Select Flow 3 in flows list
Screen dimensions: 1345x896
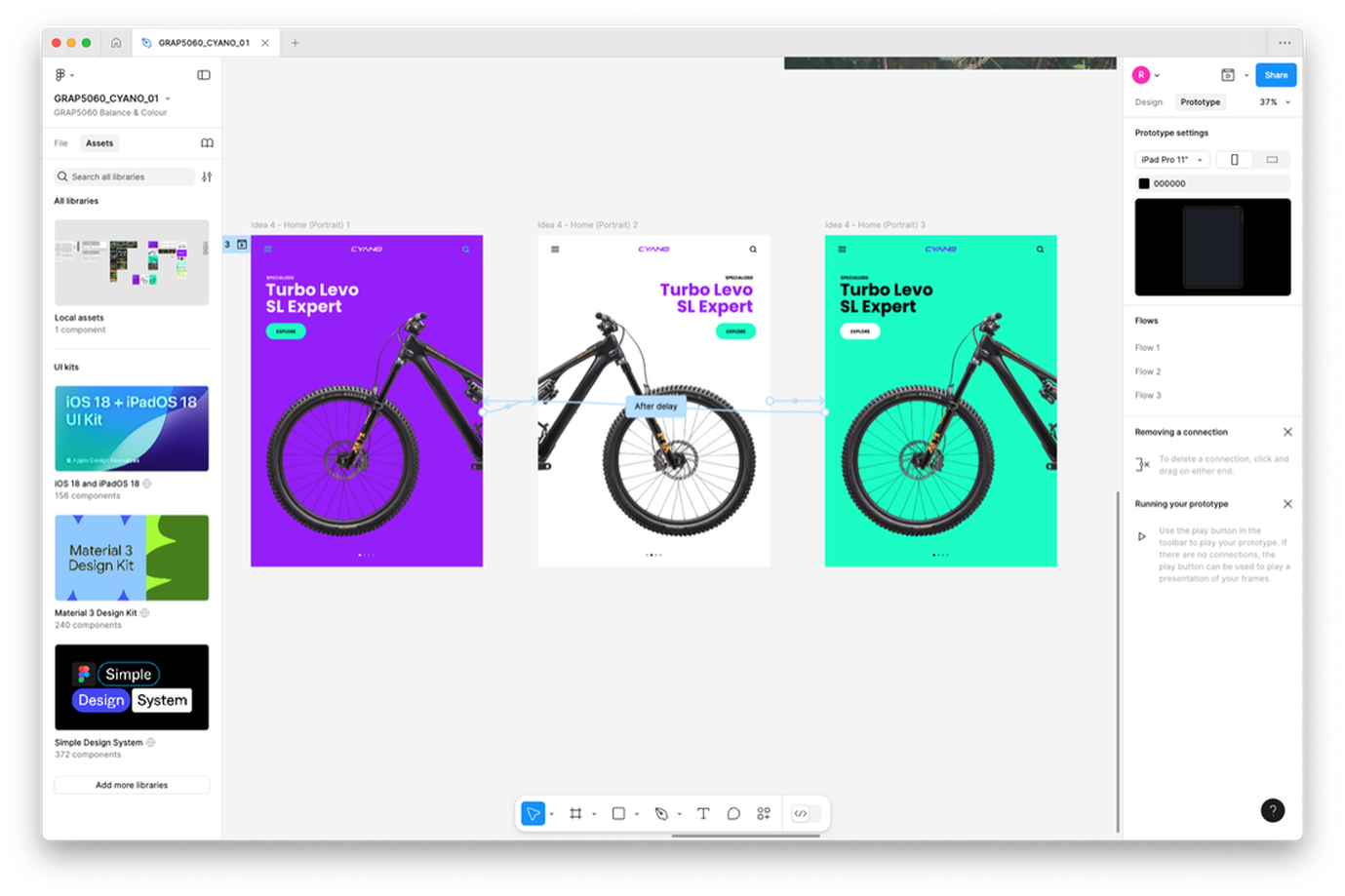[1148, 396]
